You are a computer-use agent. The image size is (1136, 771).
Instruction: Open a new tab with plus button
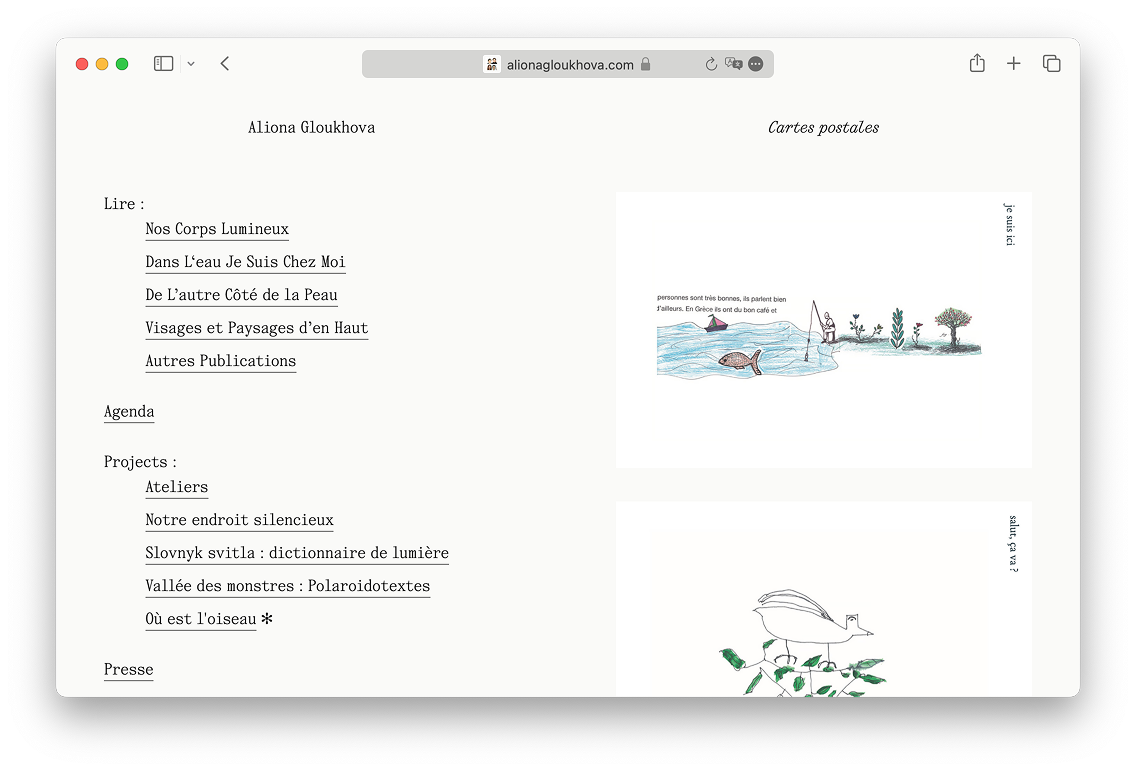coord(1013,64)
